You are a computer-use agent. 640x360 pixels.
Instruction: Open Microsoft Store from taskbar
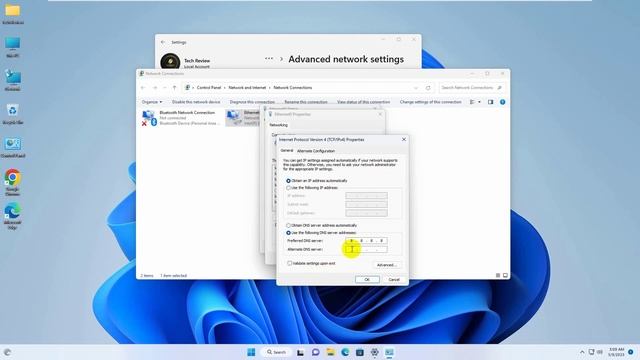pyautogui.click(x=360, y=352)
